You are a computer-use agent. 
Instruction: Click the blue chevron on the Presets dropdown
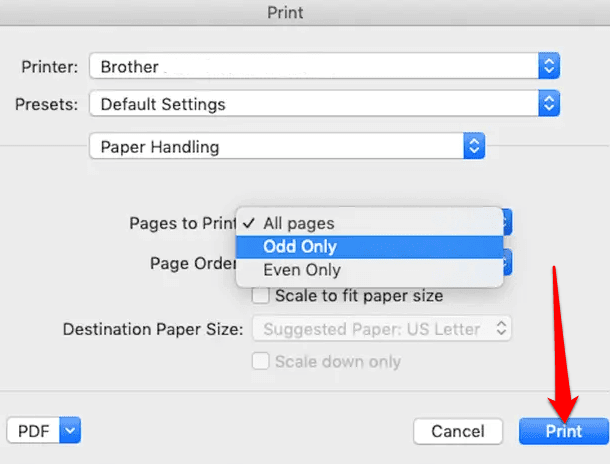coord(548,103)
